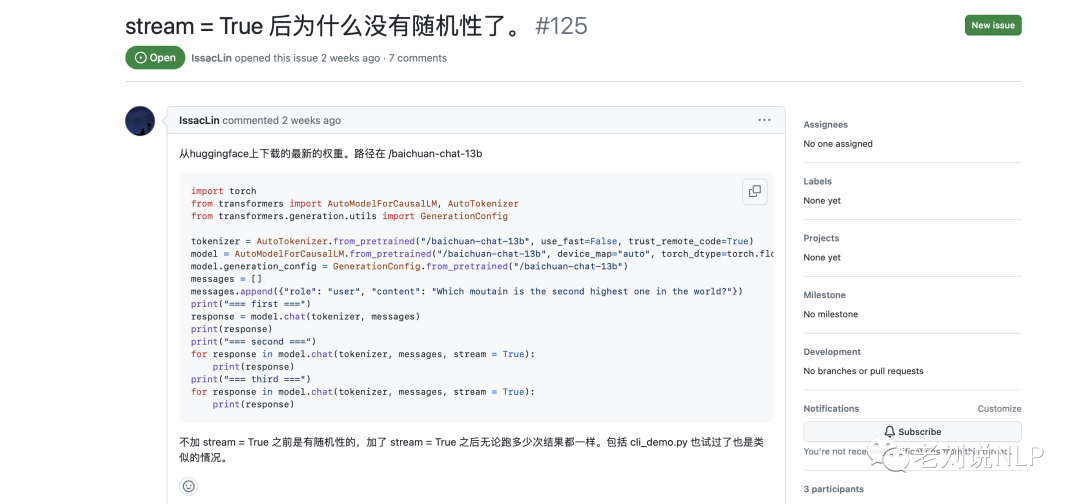Copy the code snippet to clipboard
This screenshot has width=1080, height=504.
coord(754,191)
